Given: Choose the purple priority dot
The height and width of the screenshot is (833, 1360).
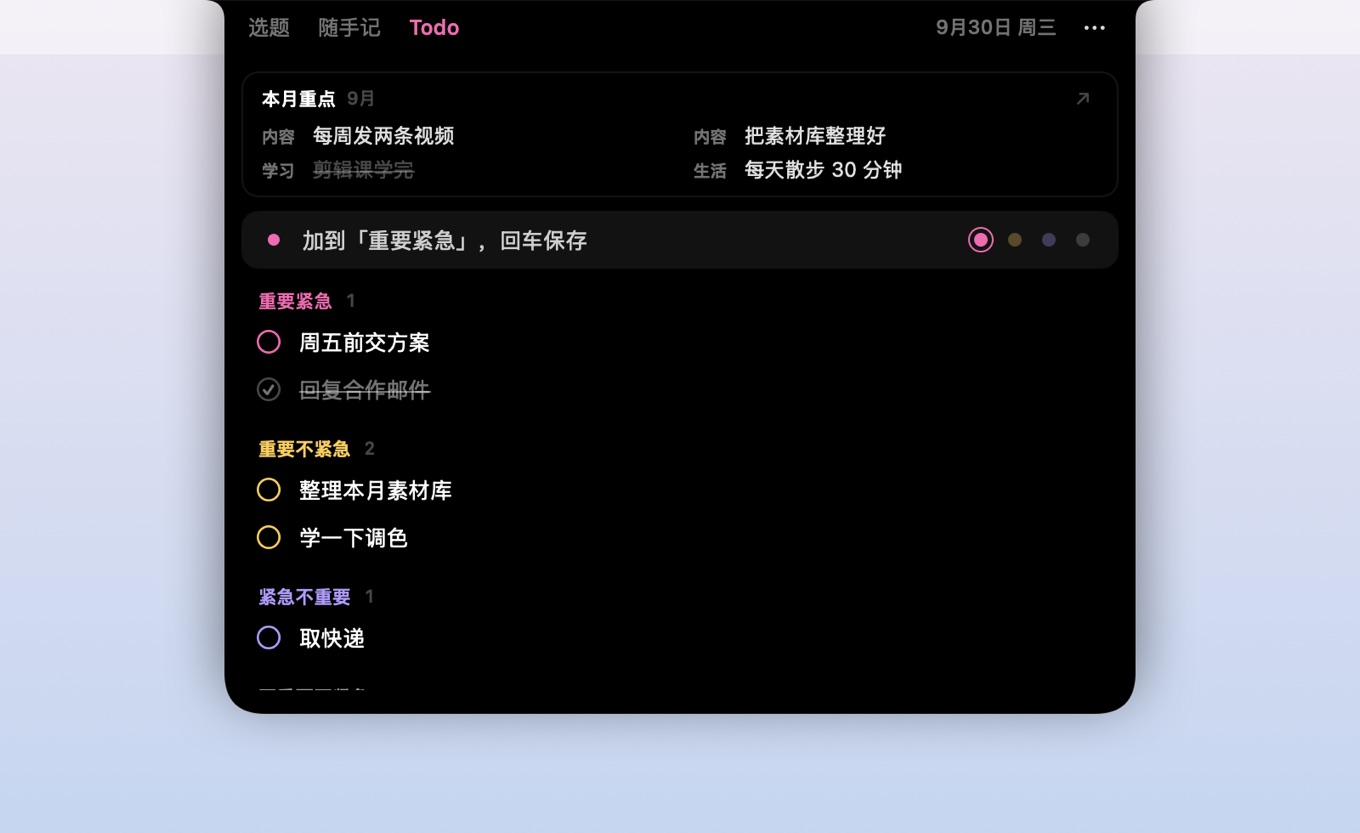Looking at the screenshot, I should [x=1049, y=240].
